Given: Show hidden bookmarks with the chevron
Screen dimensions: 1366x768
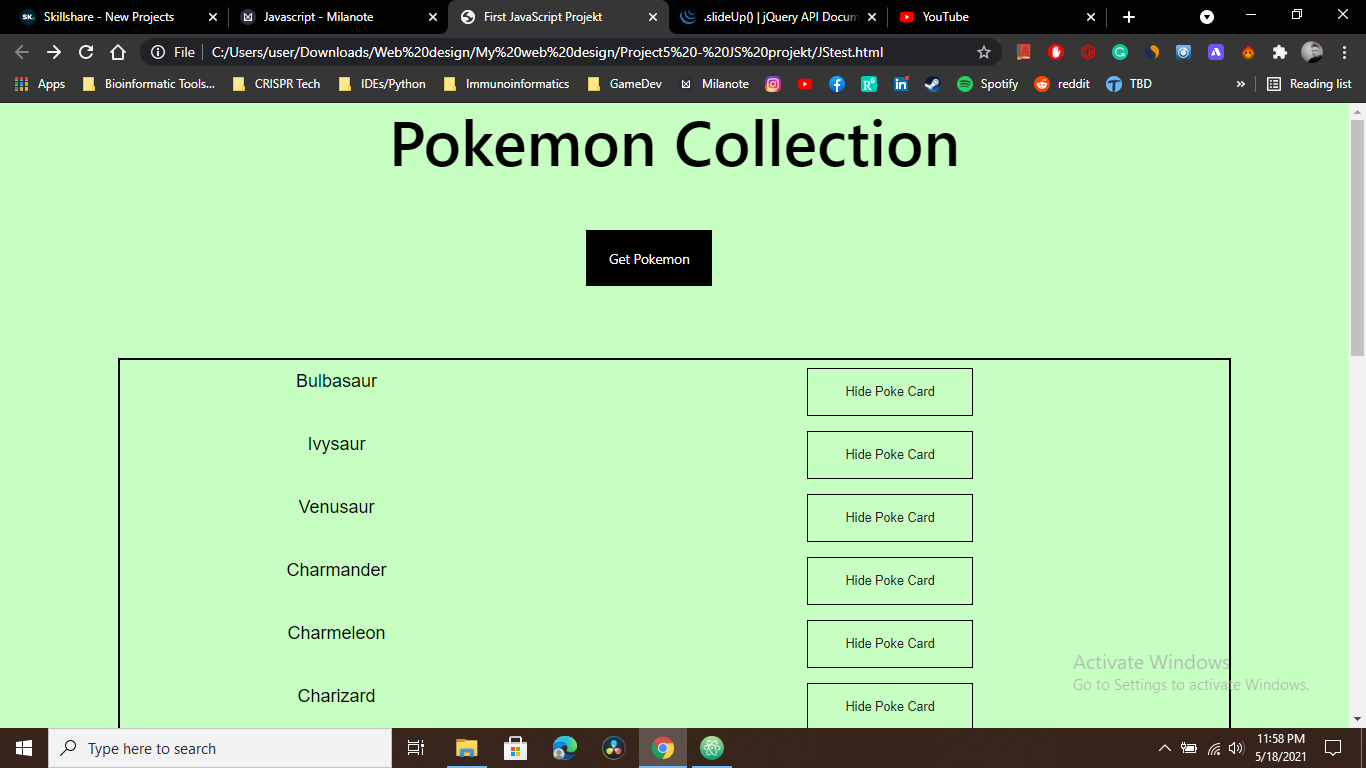Looking at the screenshot, I should [1241, 84].
